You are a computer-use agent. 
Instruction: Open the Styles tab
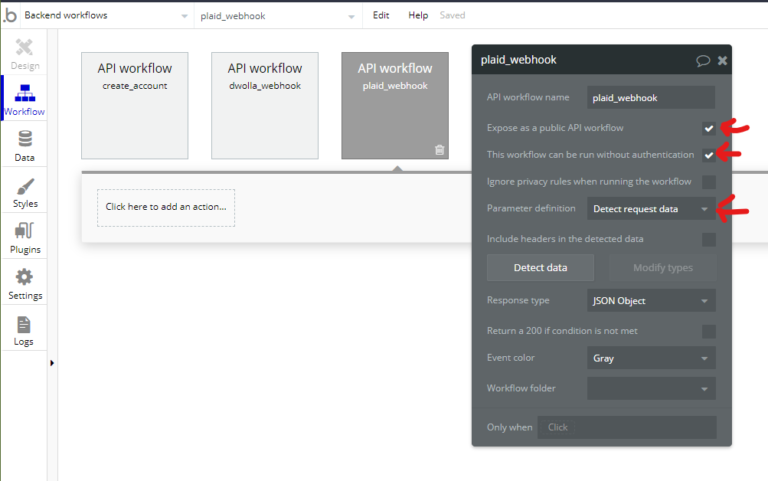tap(24, 192)
